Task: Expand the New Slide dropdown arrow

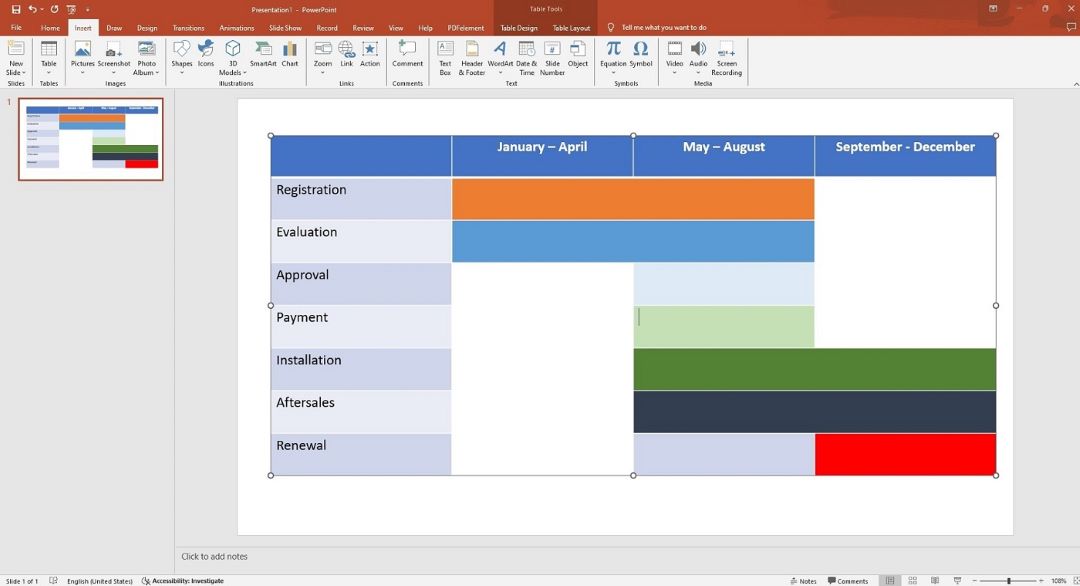Action: pos(23,72)
